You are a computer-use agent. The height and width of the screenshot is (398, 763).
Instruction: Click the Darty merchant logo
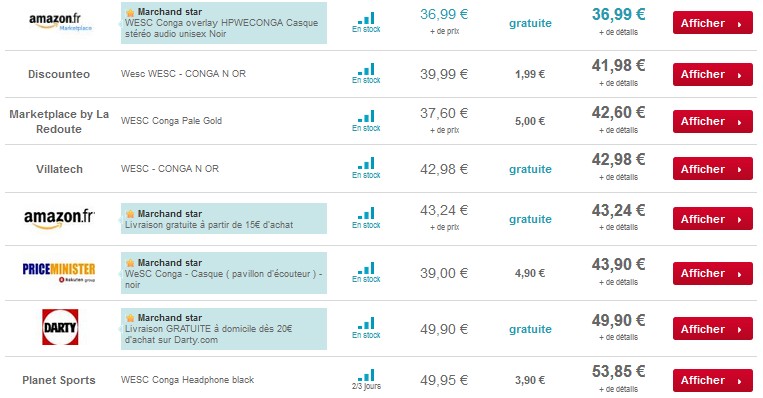tap(60, 327)
